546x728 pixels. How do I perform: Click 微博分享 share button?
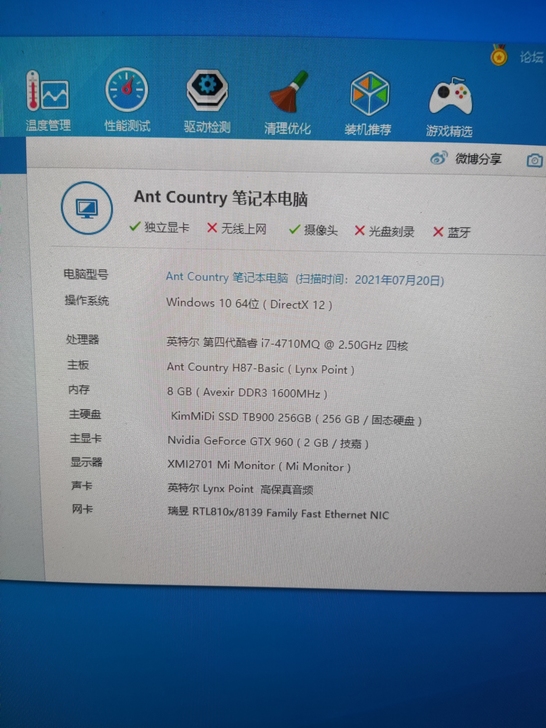478,159
